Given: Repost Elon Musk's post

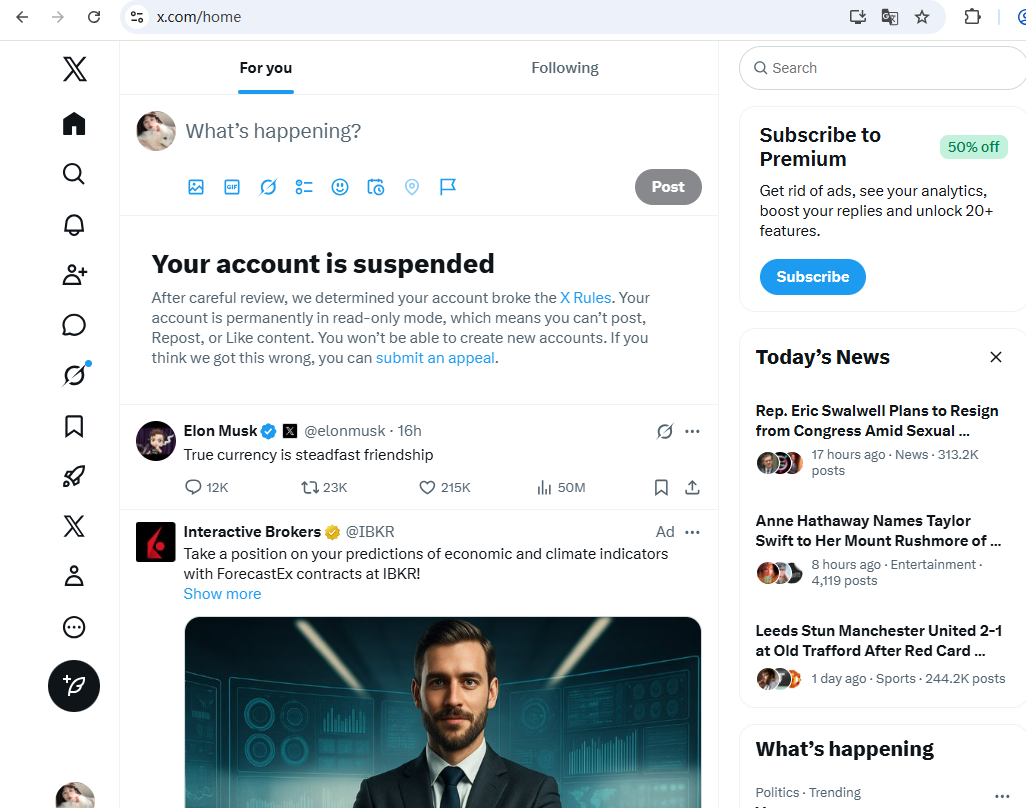Looking at the screenshot, I should coord(311,487).
